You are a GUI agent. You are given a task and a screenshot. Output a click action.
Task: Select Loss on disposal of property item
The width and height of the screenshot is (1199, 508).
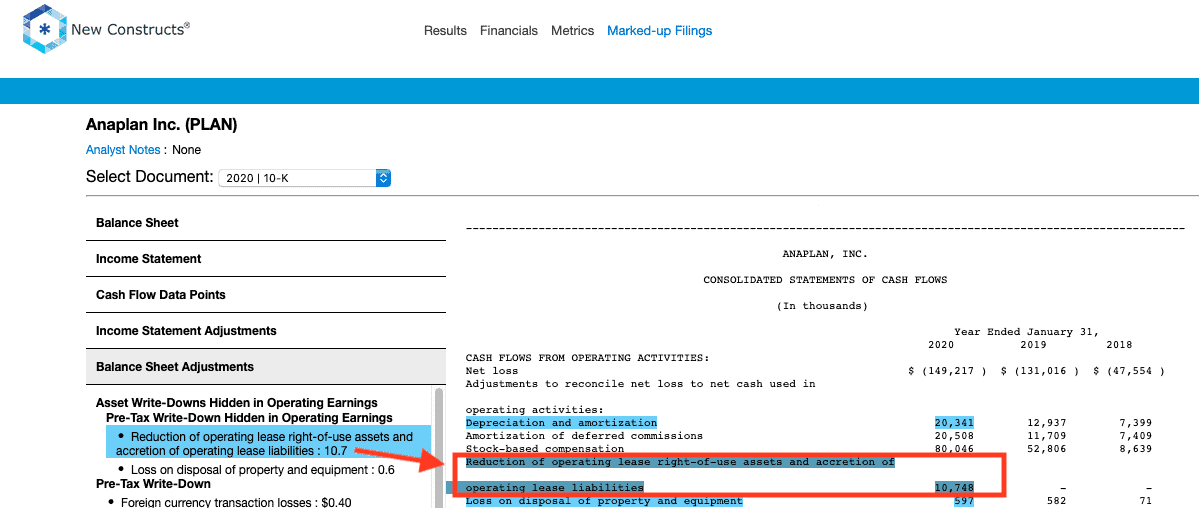(262, 470)
